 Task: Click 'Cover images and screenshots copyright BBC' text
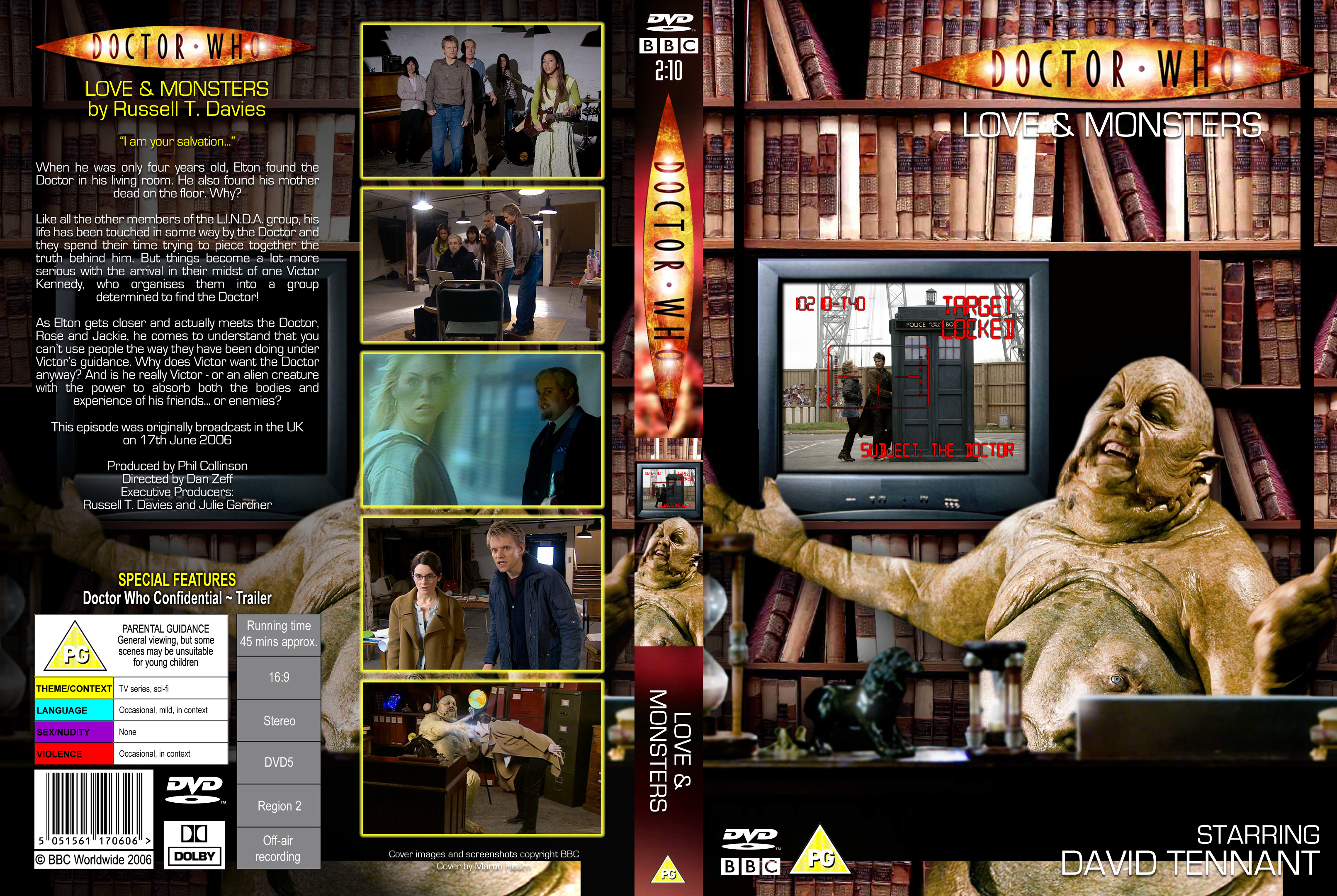[x=484, y=854]
